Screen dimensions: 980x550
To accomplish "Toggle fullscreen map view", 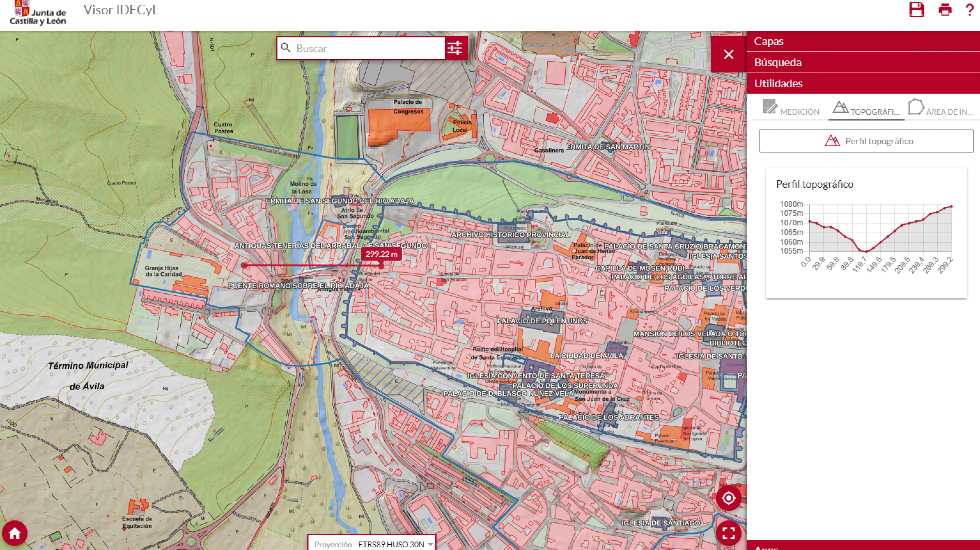I will click(x=728, y=533).
